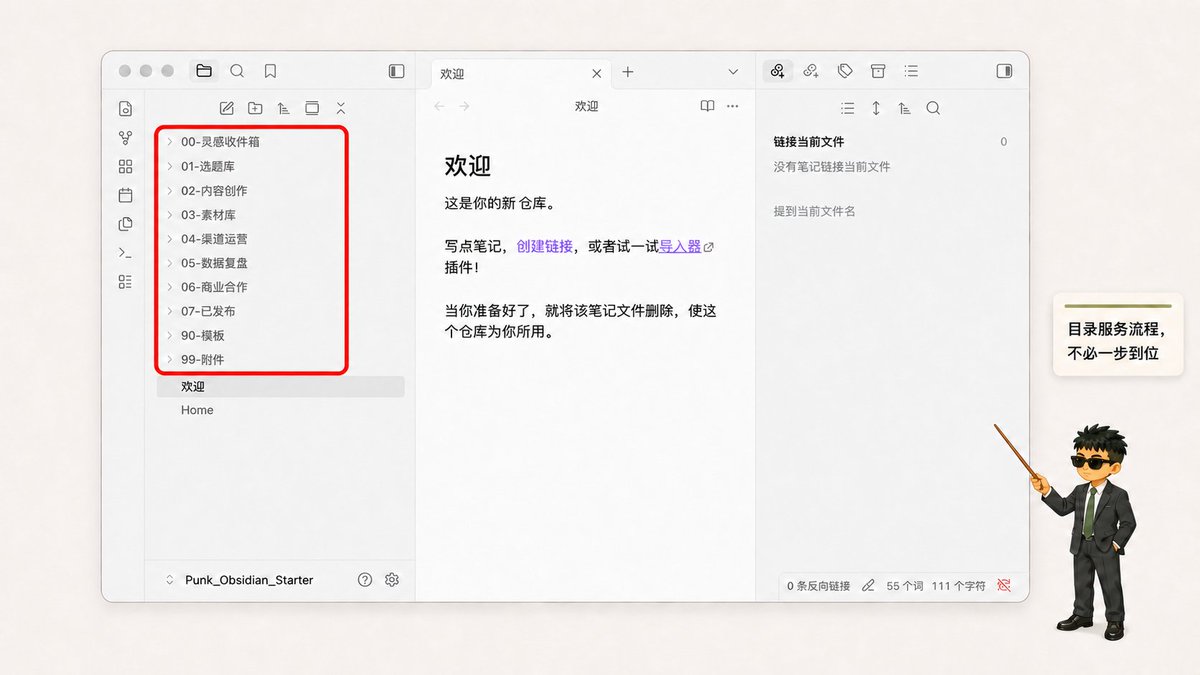This screenshot has height=675, width=1200.
Task: Create a new note icon
Action: (227, 108)
